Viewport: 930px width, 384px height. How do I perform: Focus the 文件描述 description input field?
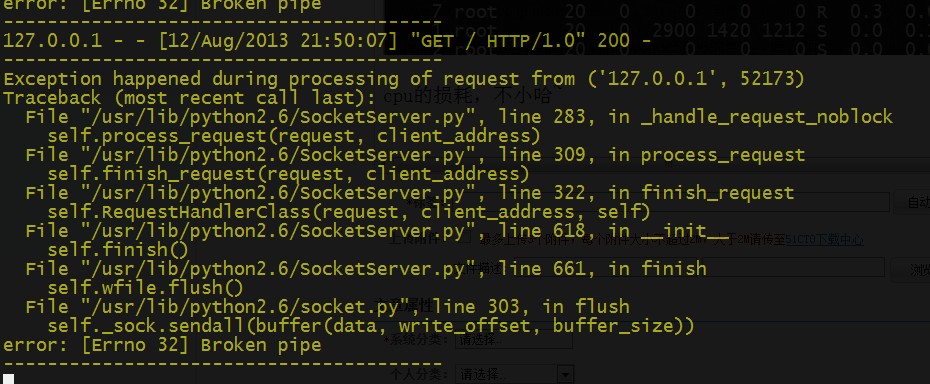700,267
